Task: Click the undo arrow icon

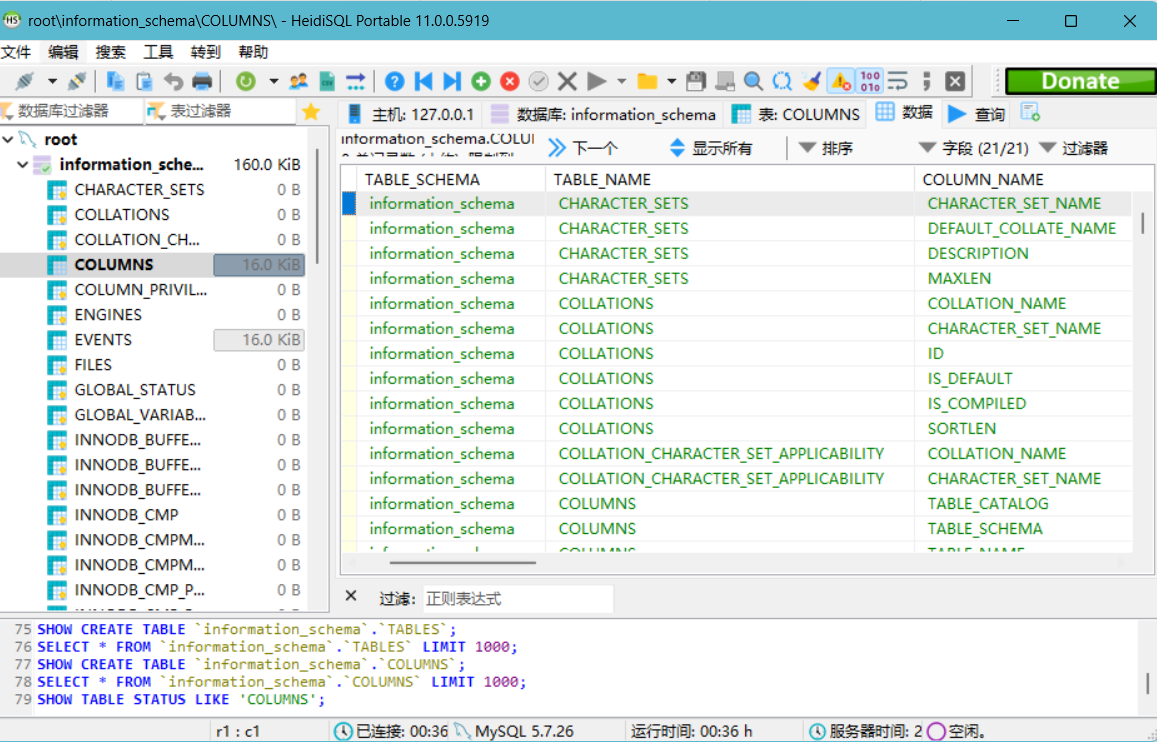Action: 173,80
